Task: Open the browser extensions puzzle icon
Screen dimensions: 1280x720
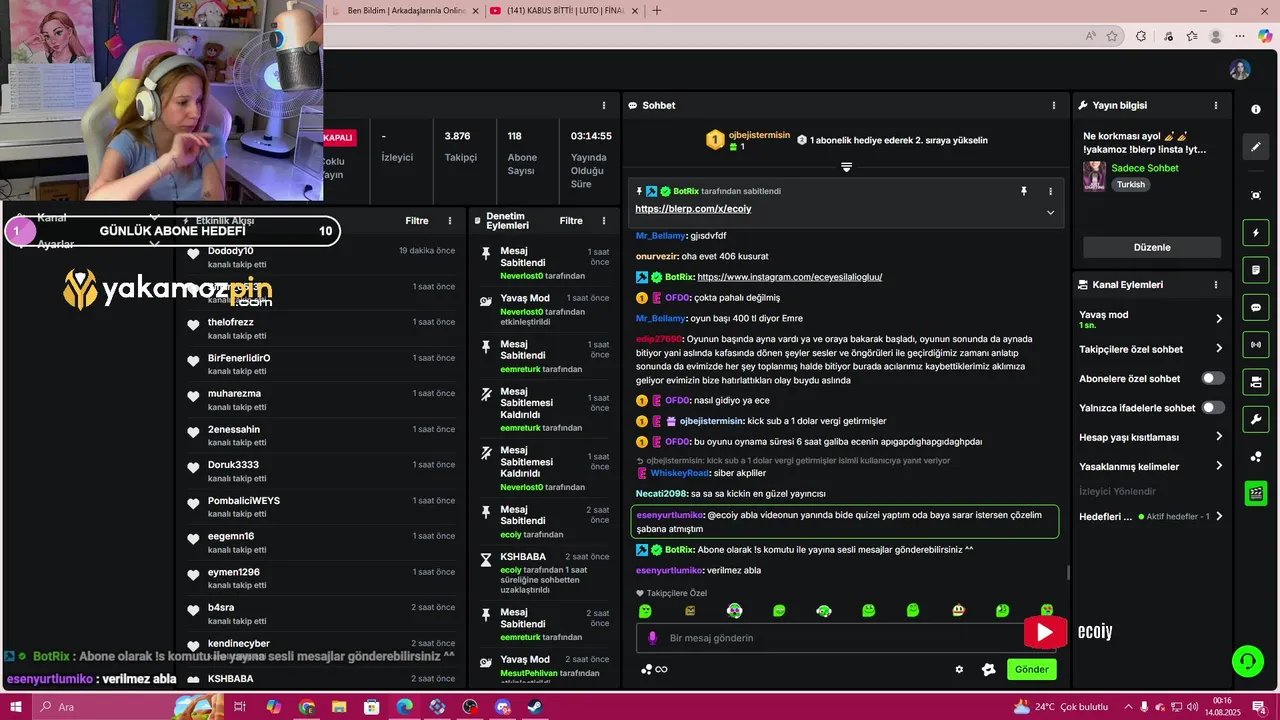Action: click(x=1141, y=36)
